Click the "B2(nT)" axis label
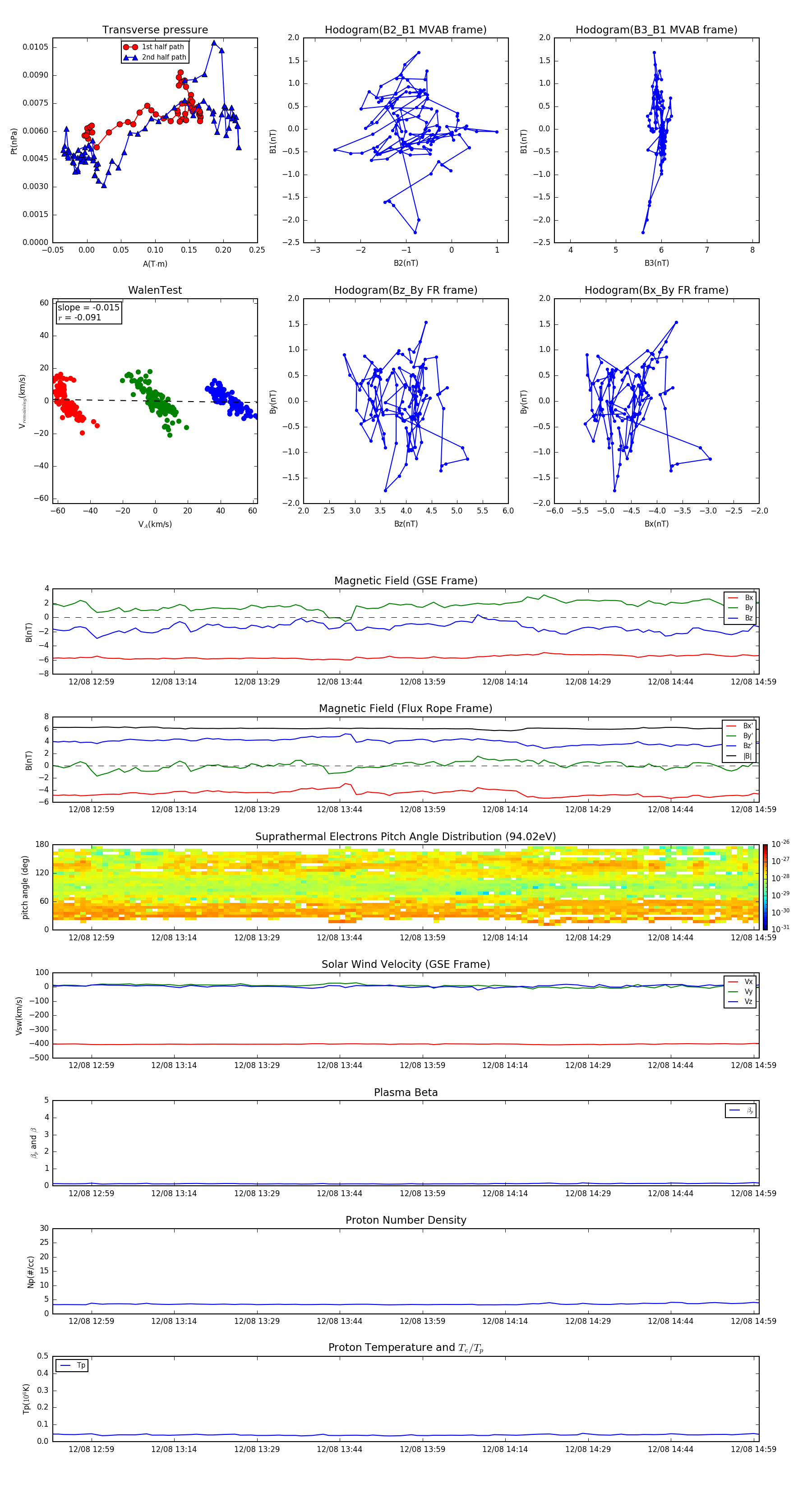This screenshot has height=1489, width=812. 406,263
